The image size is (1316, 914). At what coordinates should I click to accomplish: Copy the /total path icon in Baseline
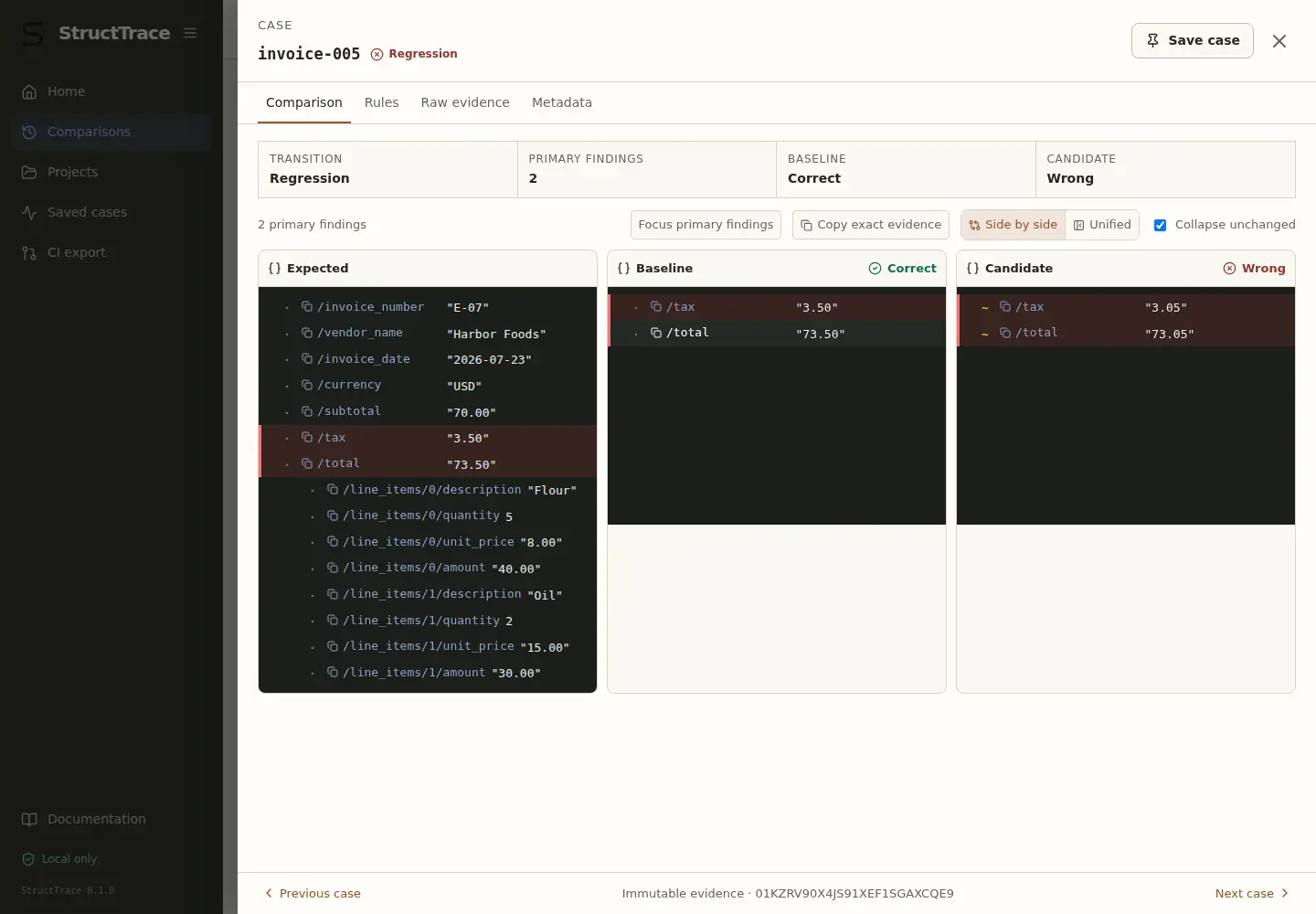coord(656,333)
